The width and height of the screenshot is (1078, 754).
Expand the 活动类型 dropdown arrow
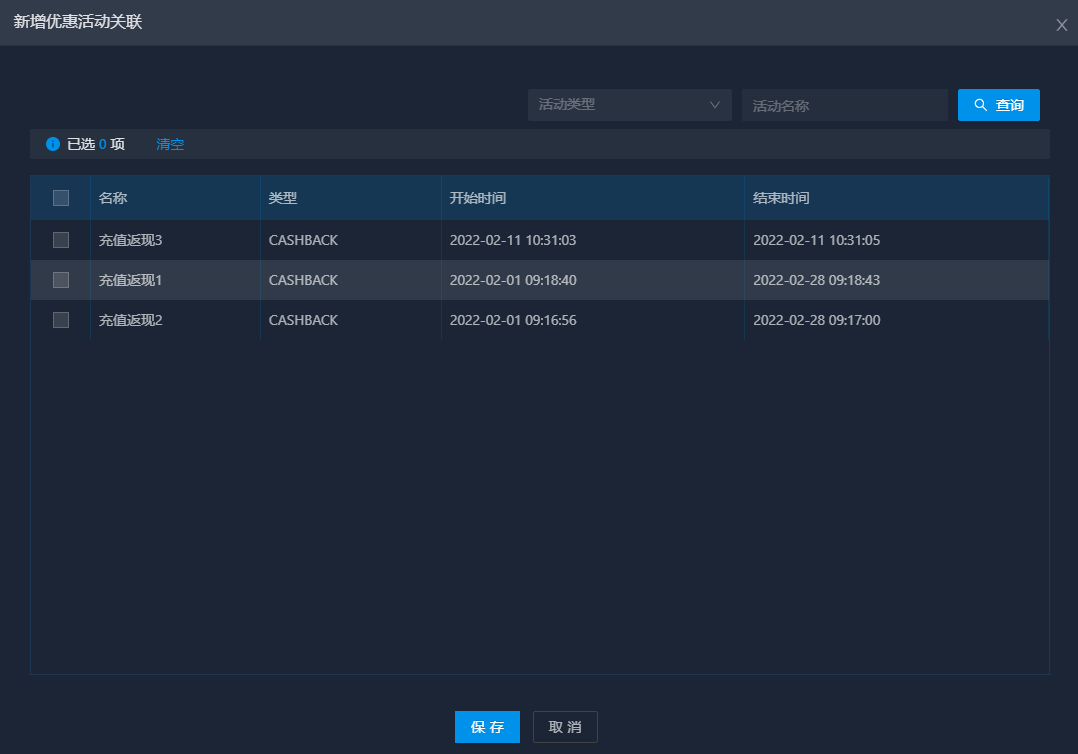click(x=714, y=105)
